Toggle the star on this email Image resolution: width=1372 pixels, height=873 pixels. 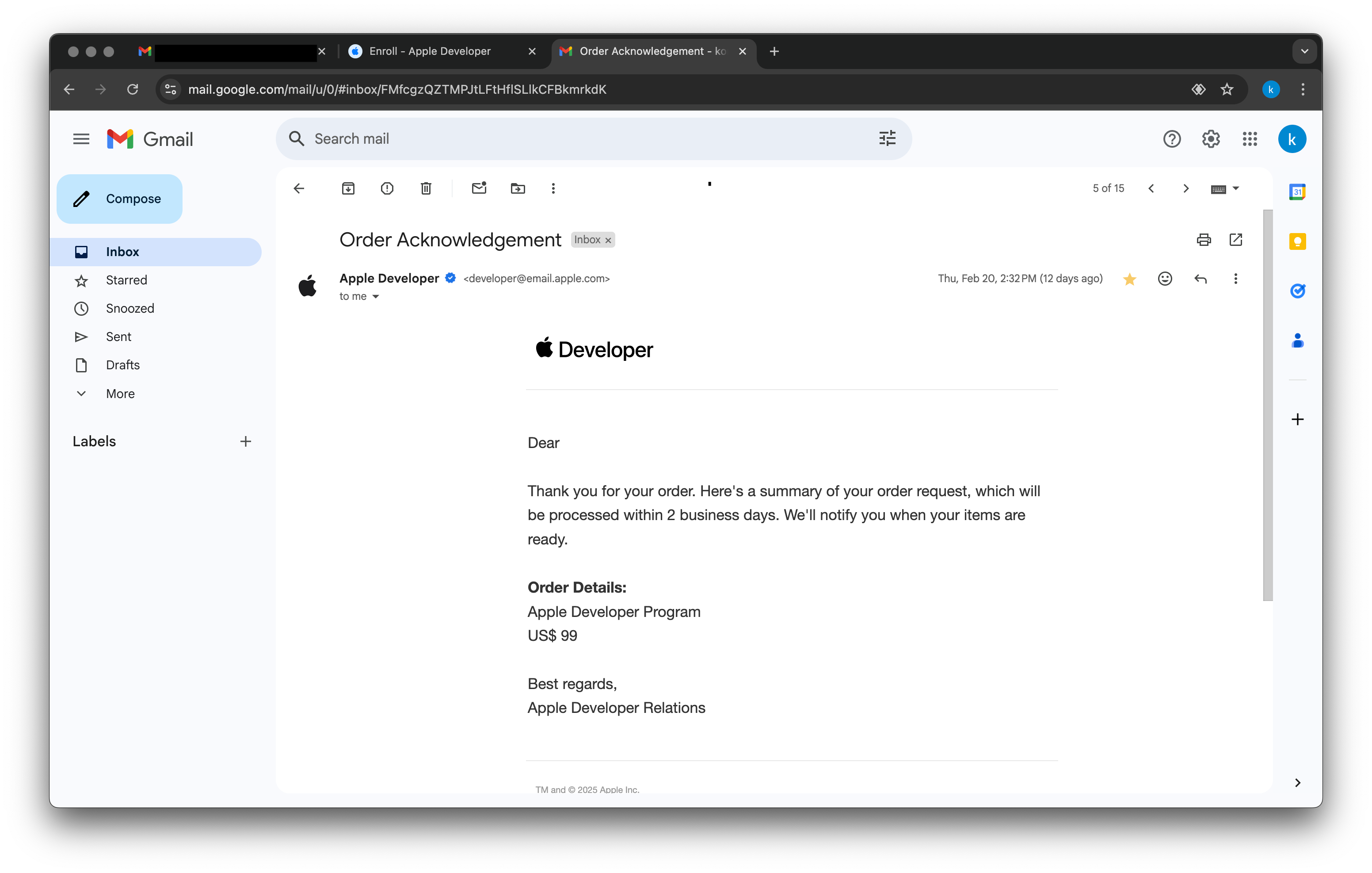coord(1129,279)
